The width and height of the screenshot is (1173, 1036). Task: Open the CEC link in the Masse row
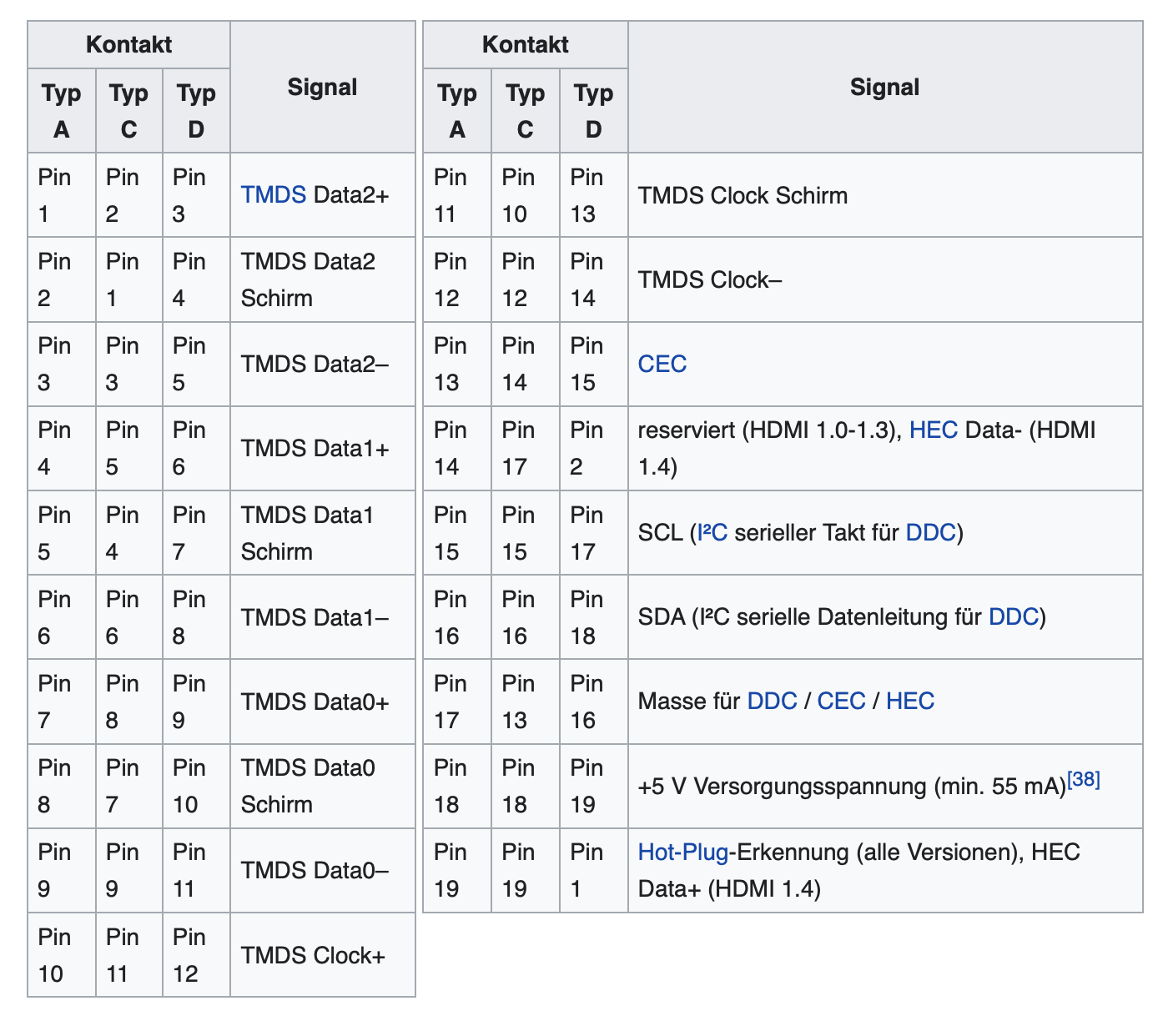tap(842, 702)
